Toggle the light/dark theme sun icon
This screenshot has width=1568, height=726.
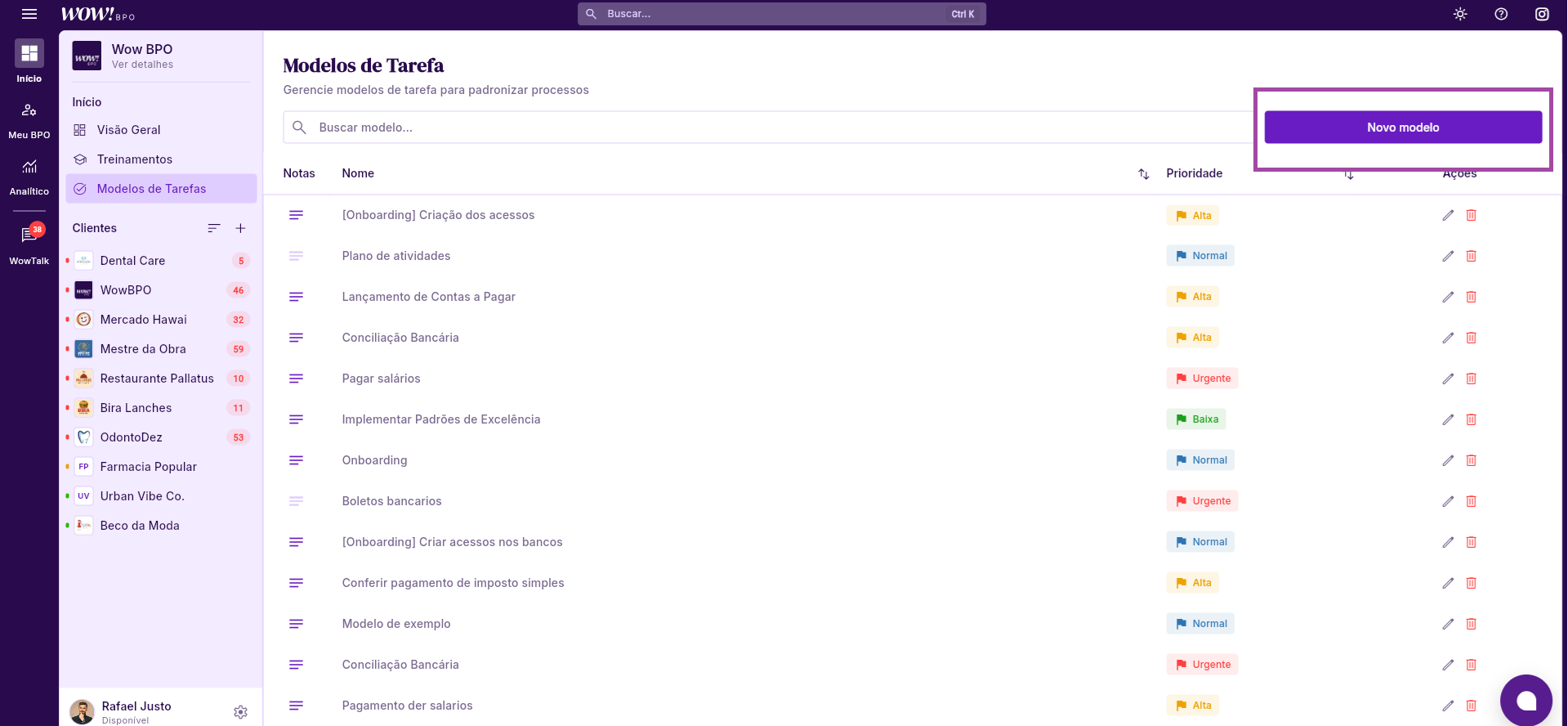click(x=1460, y=14)
